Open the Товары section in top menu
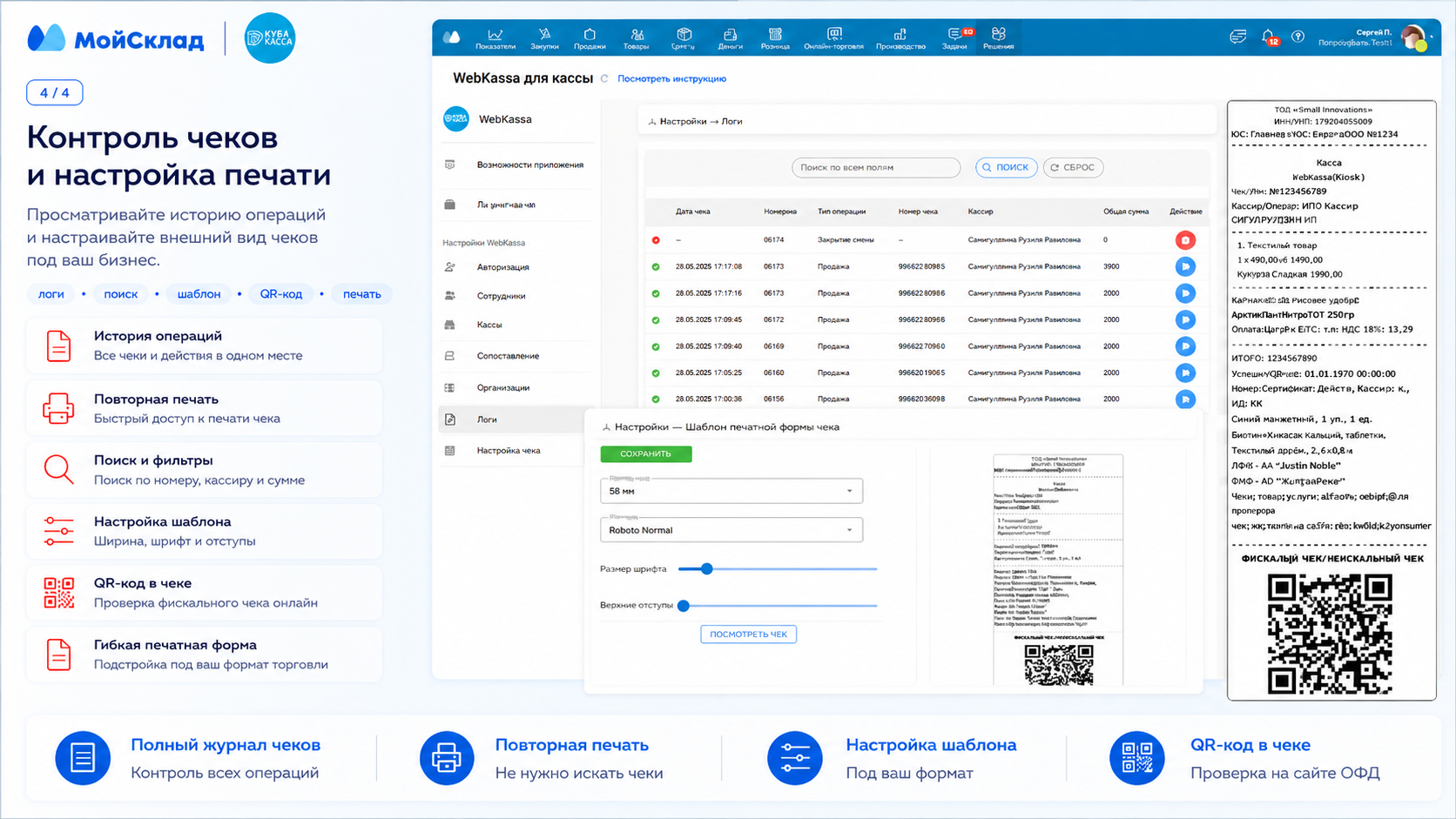1456x819 pixels. (637, 38)
